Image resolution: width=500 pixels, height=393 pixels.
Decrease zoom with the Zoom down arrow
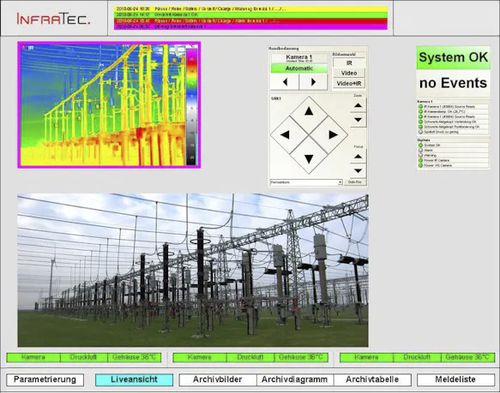358,120
